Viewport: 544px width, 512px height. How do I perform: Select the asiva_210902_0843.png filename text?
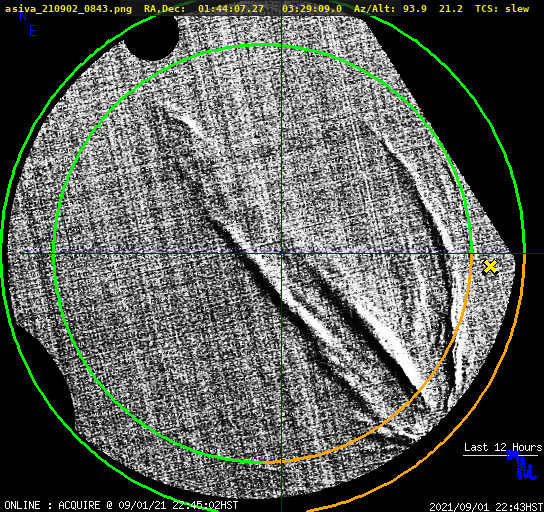(68, 9)
